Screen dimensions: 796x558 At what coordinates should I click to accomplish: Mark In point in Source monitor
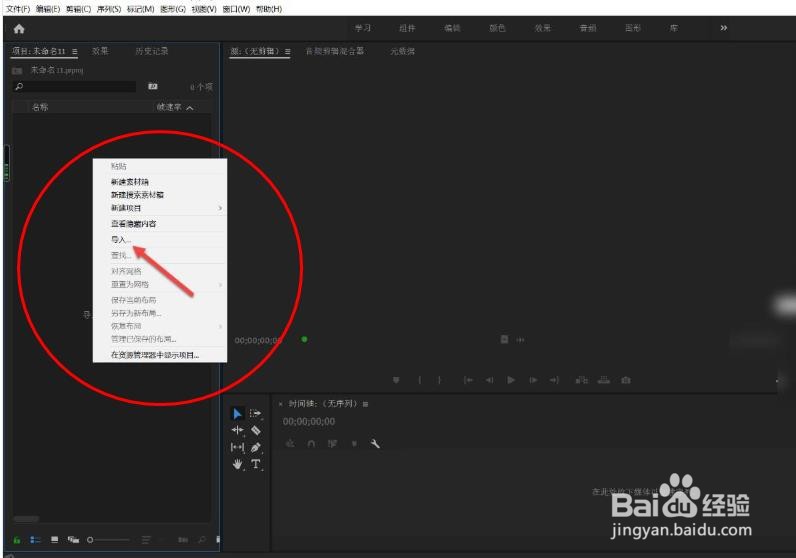[419, 380]
